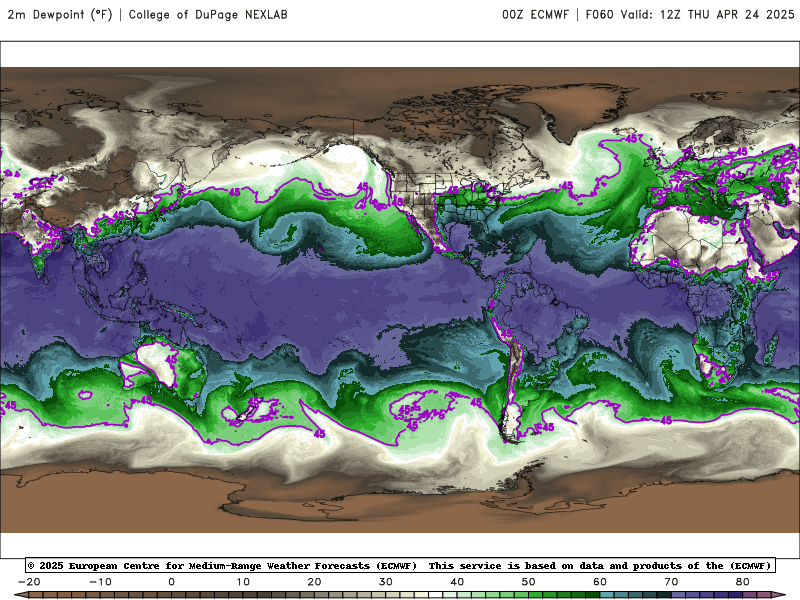Click the '2m Dewpoint (°F)' title text
The height and width of the screenshot is (600, 800).
coord(60,14)
